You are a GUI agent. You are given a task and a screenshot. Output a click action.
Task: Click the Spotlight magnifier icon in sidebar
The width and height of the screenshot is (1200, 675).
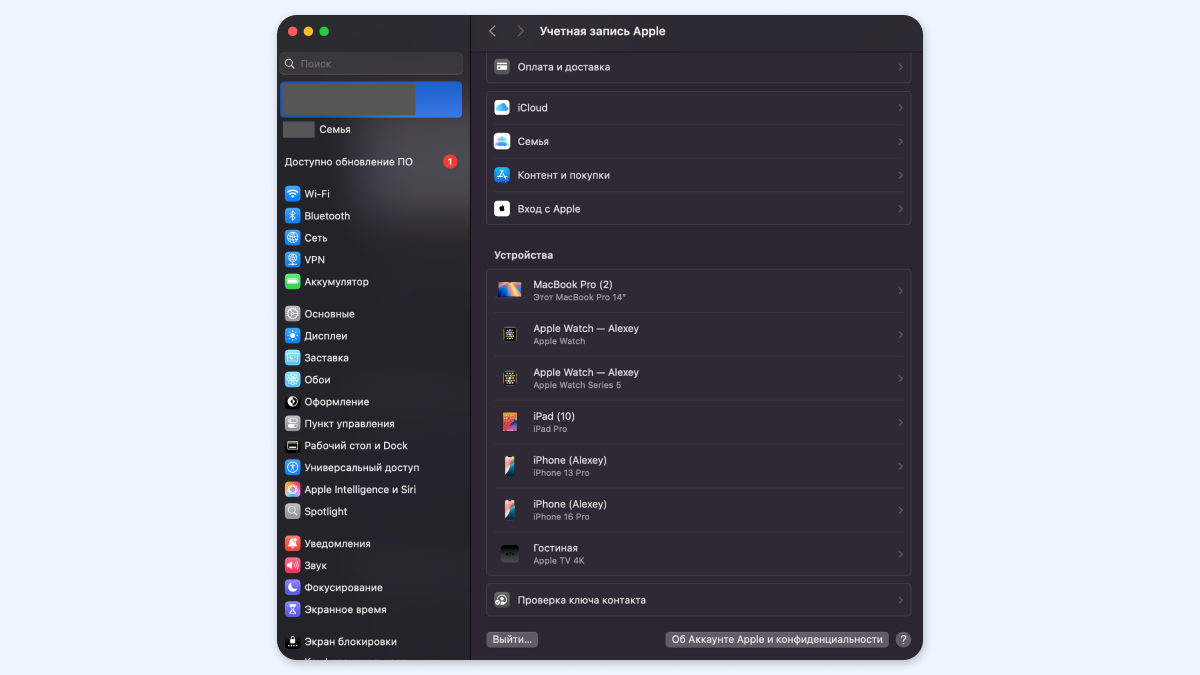point(292,512)
